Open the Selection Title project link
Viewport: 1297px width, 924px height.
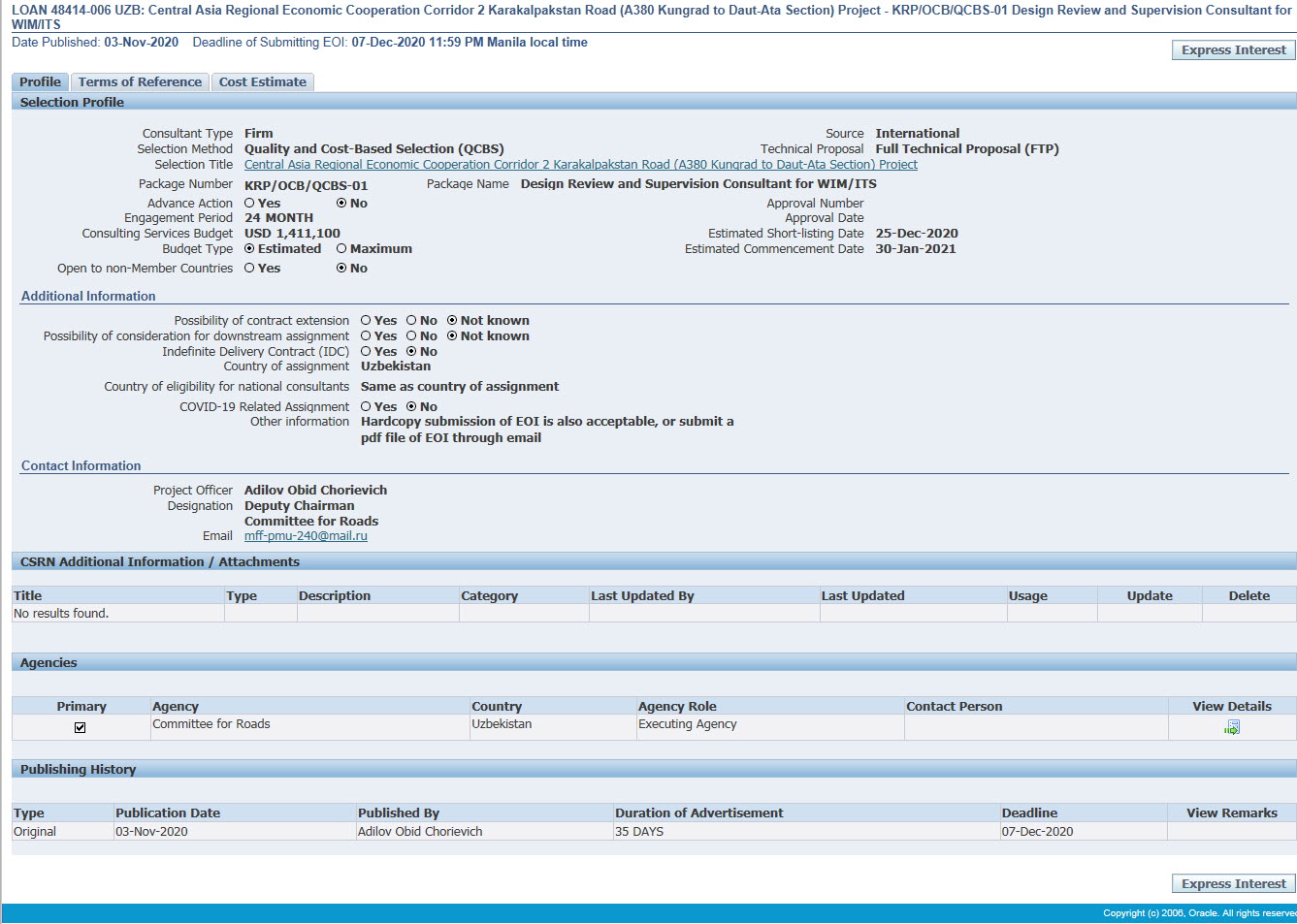coord(581,165)
